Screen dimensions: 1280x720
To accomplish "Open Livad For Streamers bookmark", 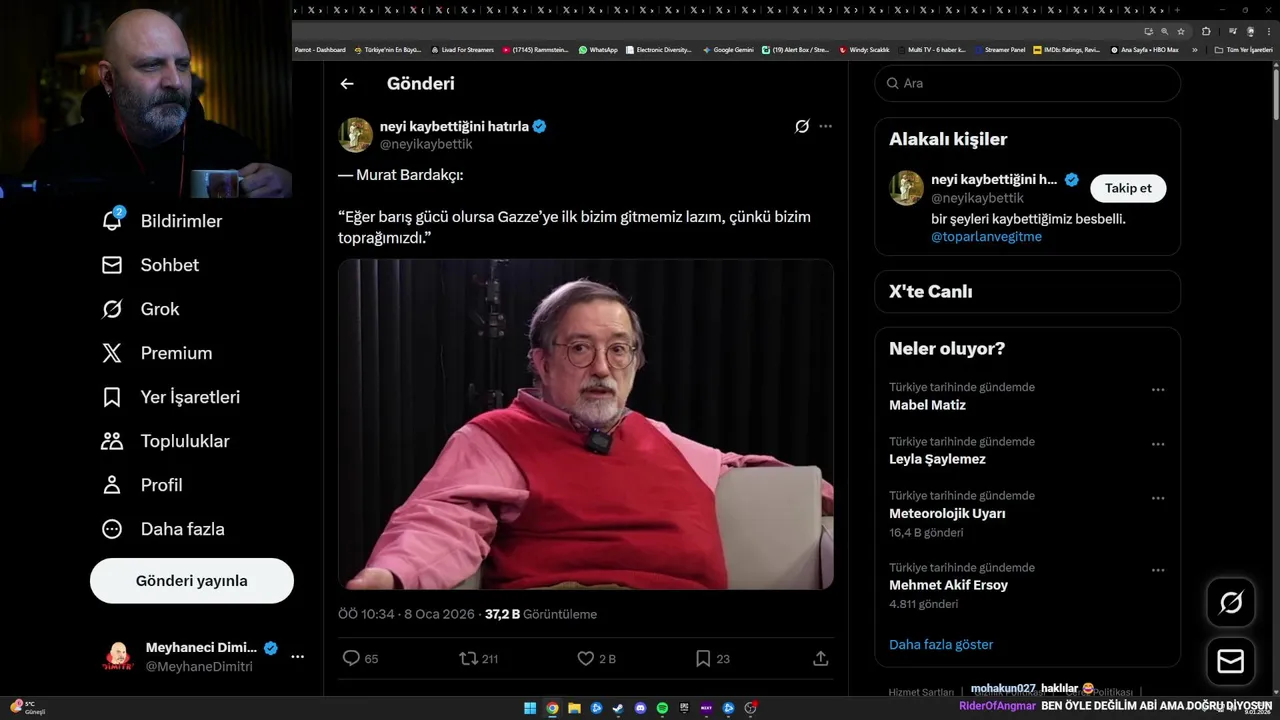I will pyautogui.click(x=462, y=49).
